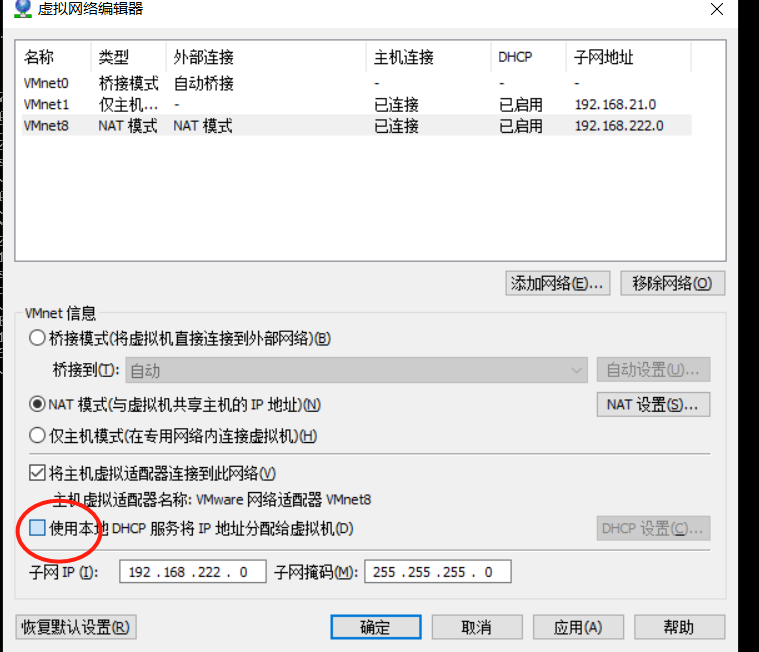Image resolution: width=759 pixels, height=652 pixels.
Task: Click the Virtual Network Editor globe title icon
Action: click(23, 9)
